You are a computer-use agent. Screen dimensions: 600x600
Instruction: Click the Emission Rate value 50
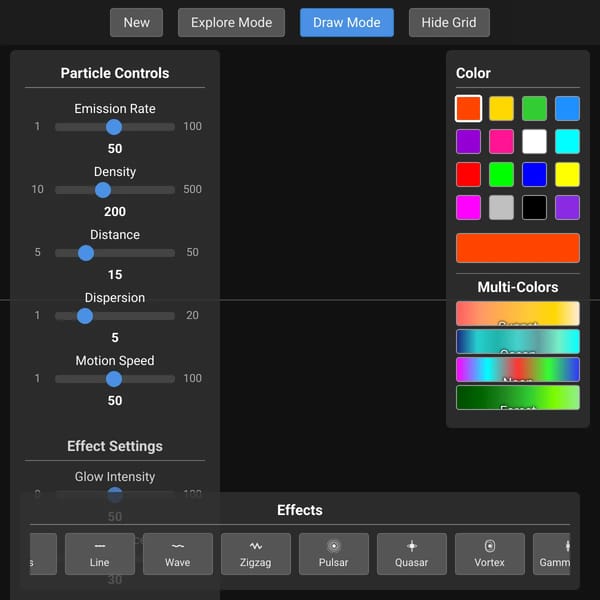click(x=115, y=148)
